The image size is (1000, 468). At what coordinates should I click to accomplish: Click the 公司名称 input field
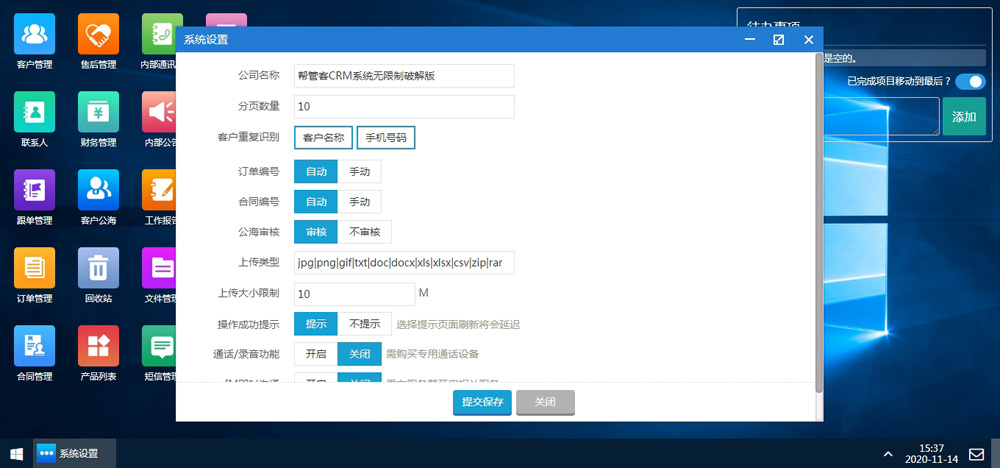[404, 76]
